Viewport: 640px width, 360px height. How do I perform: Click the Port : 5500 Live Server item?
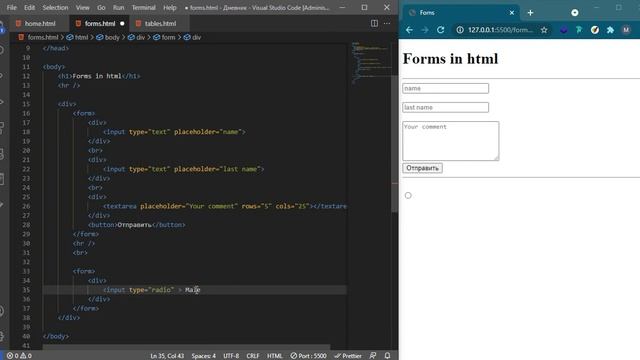click(308, 356)
